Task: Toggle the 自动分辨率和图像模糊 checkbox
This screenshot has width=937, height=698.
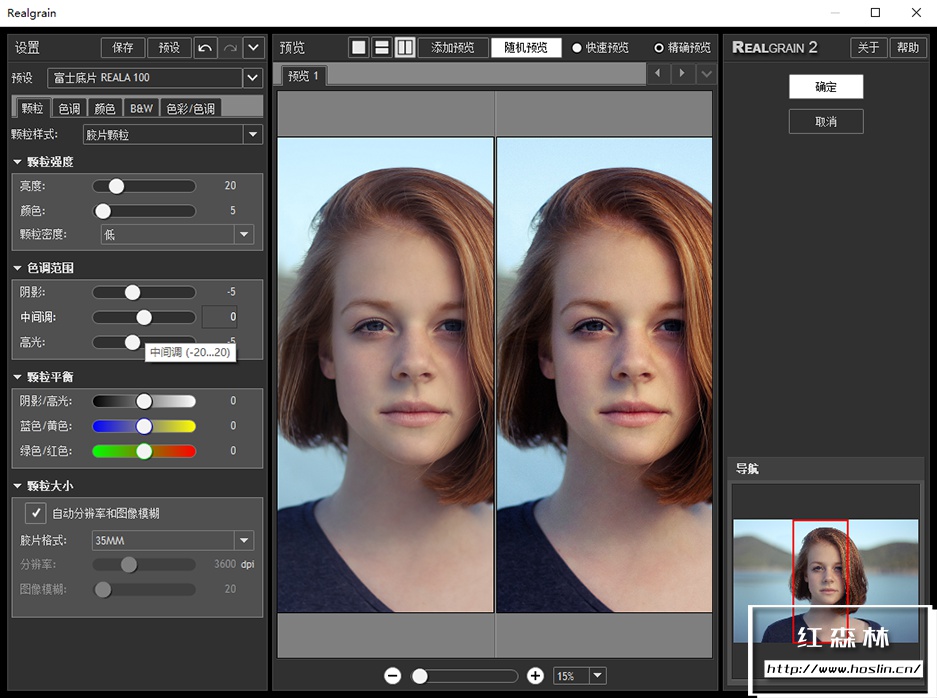Action: tap(36, 513)
